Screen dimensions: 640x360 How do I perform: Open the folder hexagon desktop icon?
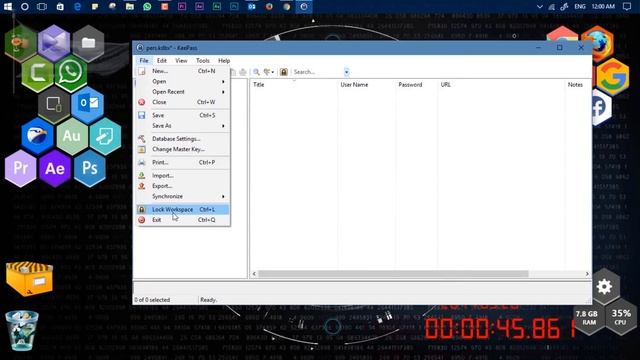click(x=88, y=42)
